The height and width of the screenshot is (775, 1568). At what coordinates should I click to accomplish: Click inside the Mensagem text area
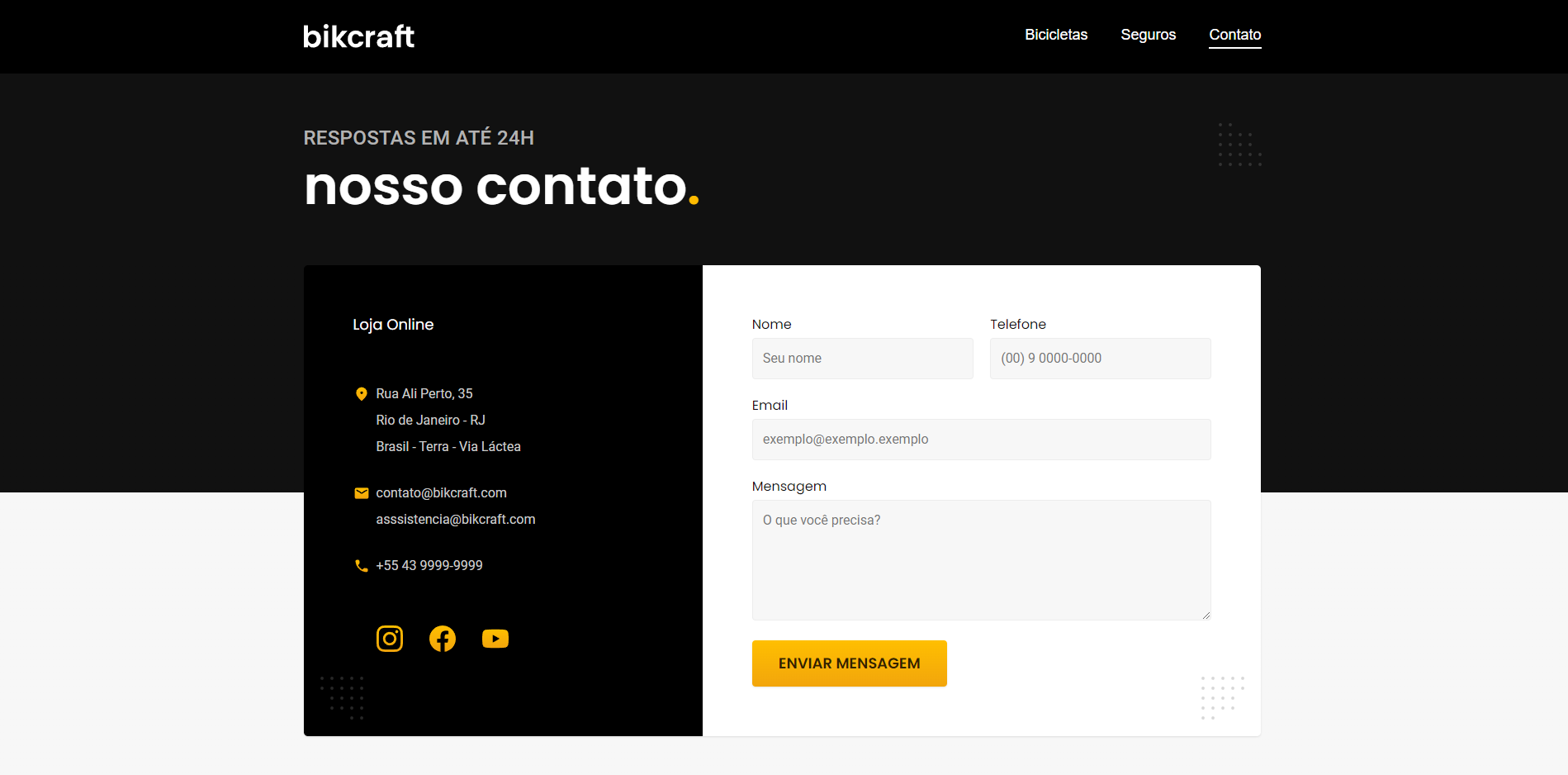(981, 560)
